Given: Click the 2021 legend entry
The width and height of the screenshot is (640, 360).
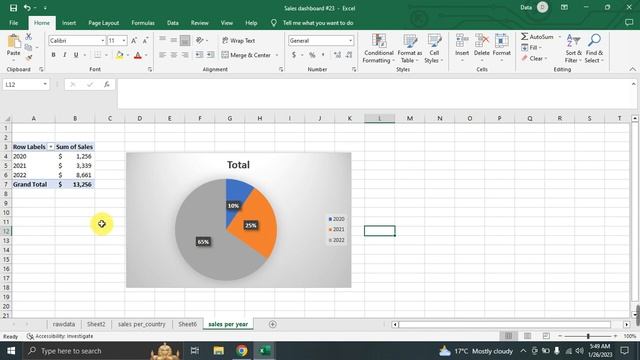Looking at the screenshot, I should point(337,229).
